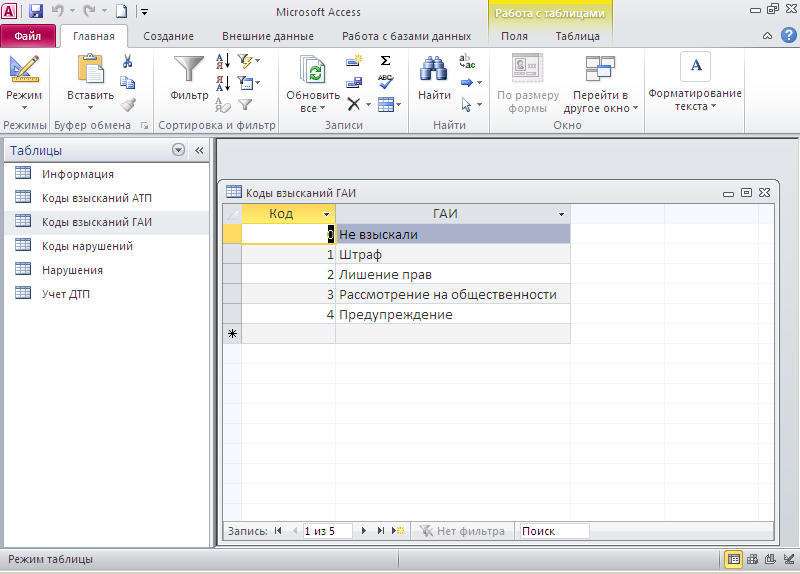
Task: Switch to the Создание ribbon tab
Action: tap(168, 36)
